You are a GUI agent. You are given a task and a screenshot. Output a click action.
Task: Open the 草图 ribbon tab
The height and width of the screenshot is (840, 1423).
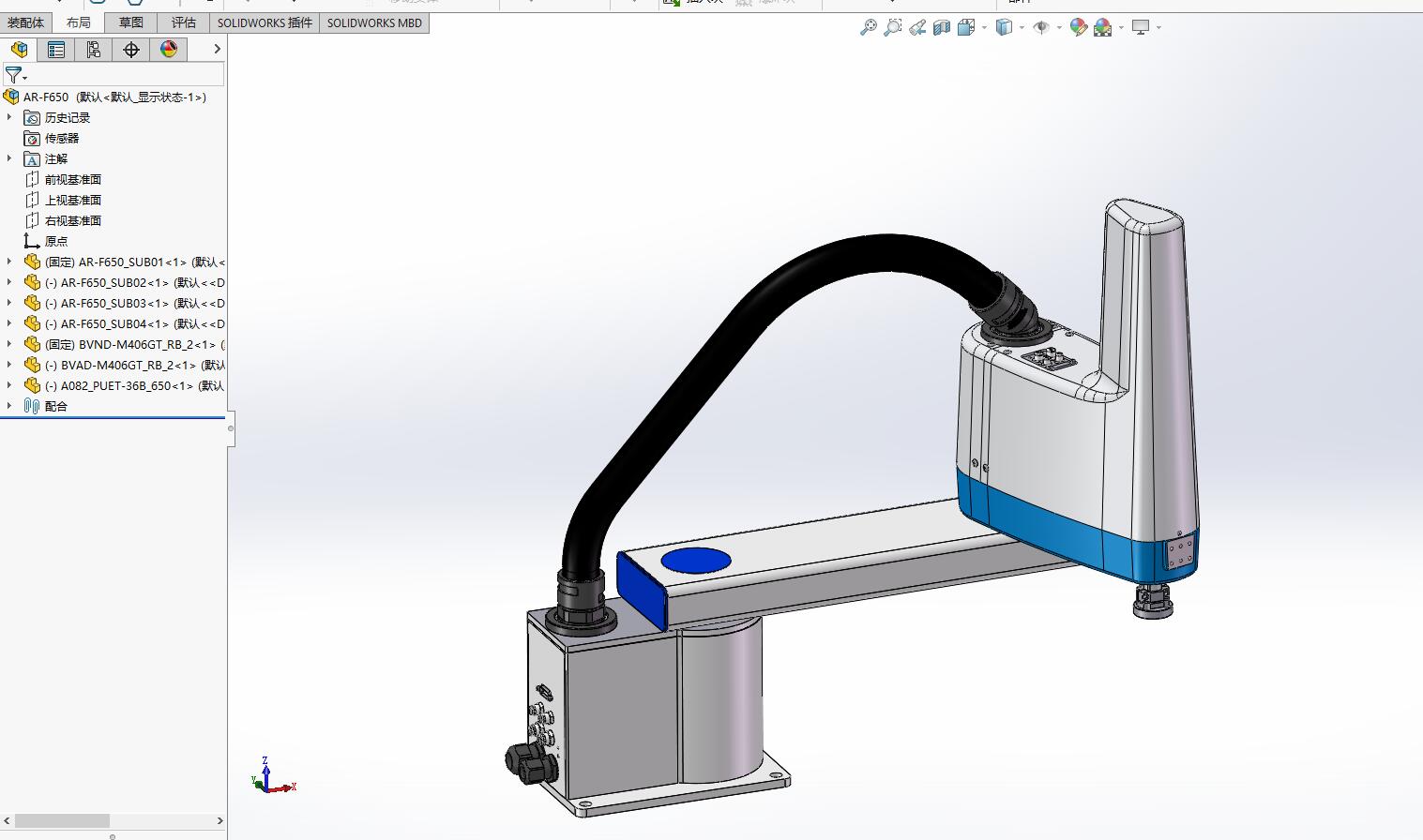(131, 22)
